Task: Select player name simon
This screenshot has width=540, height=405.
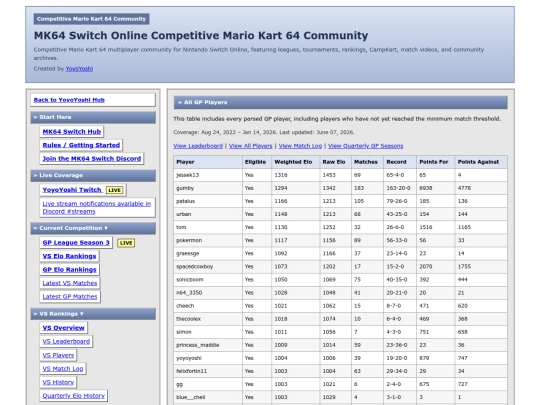Action: (184, 332)
